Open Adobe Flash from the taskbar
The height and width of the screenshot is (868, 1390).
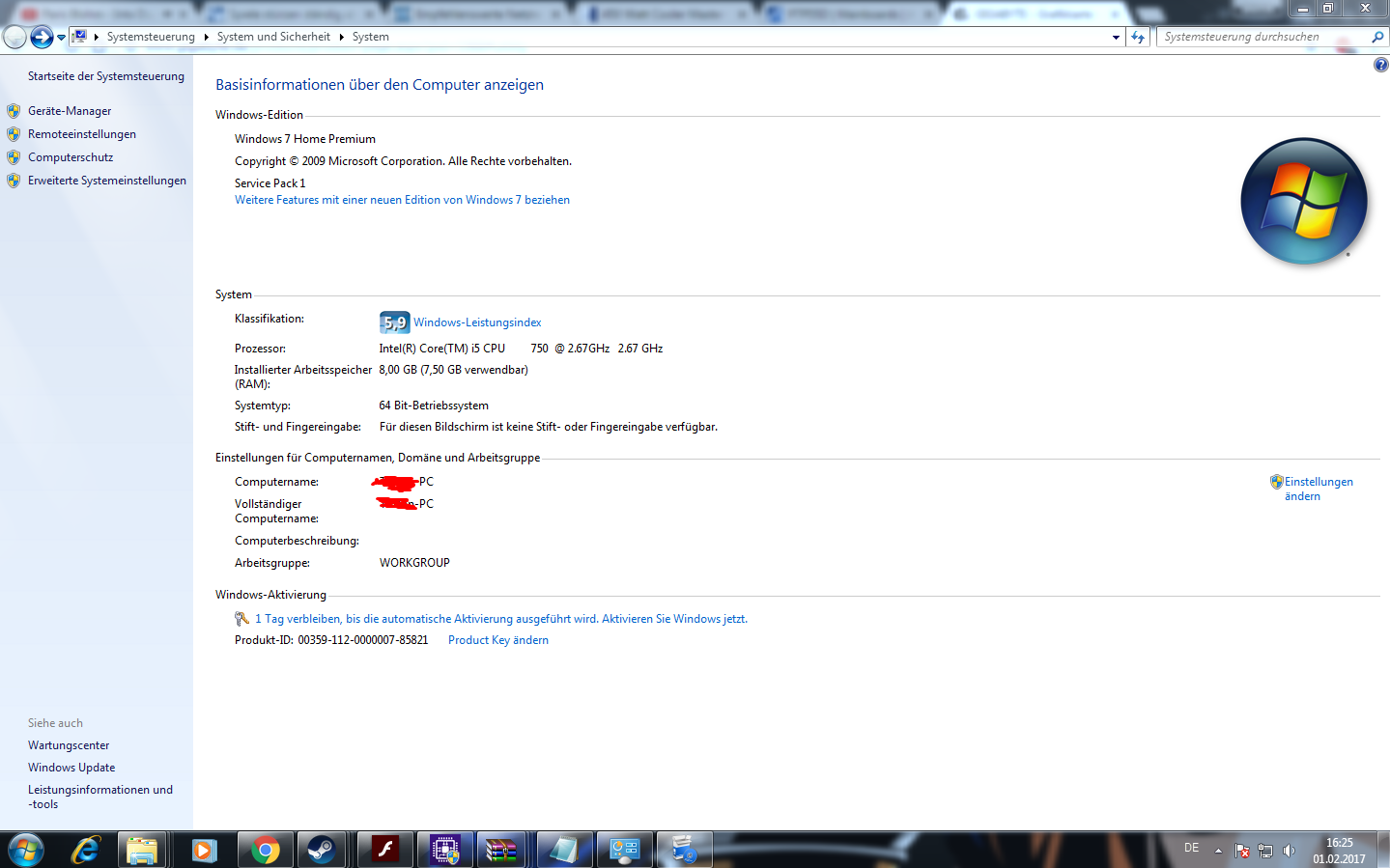[x=386, y=850]
